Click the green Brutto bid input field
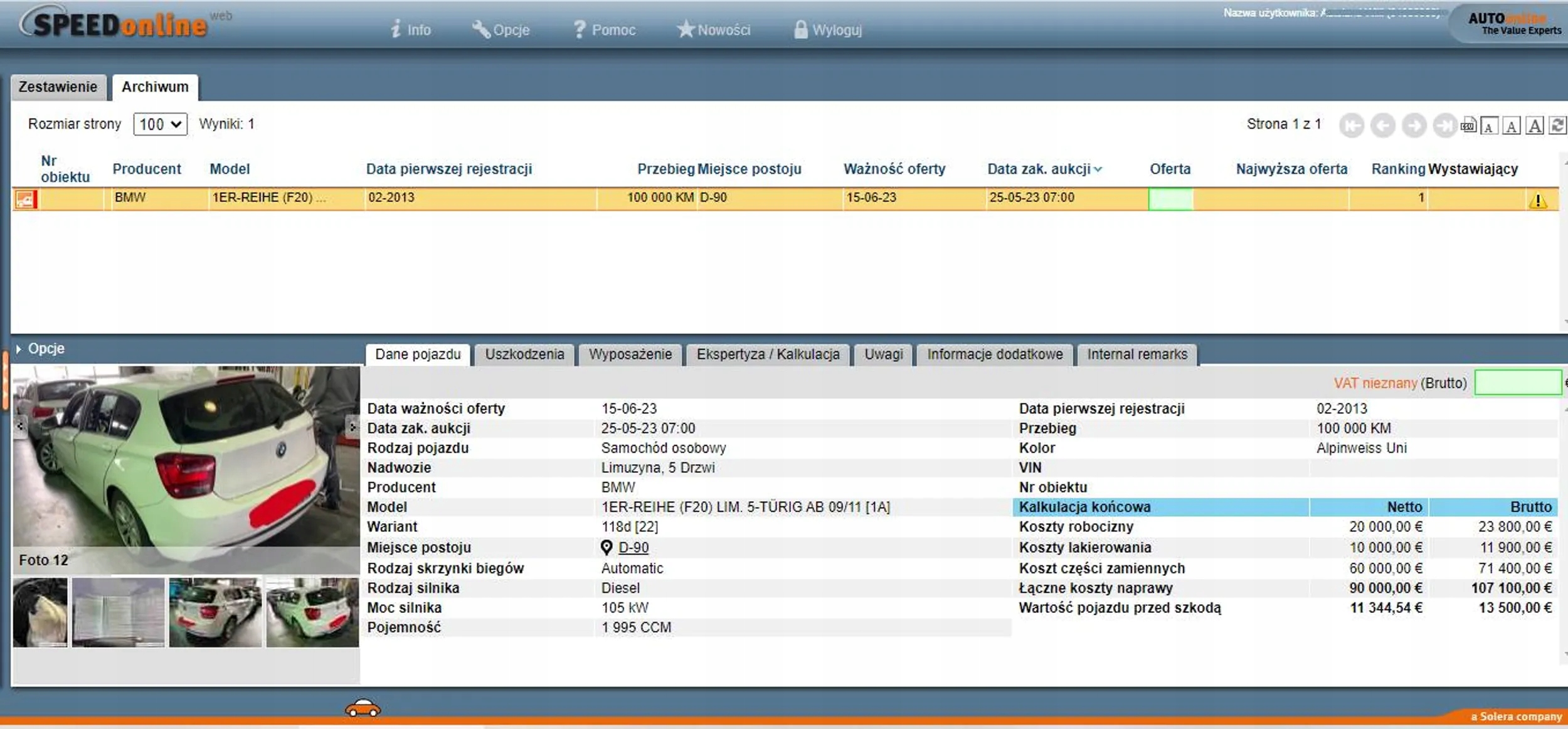Image resolution: width=1568 pixels, height=729 pixels. point(1517,383)
